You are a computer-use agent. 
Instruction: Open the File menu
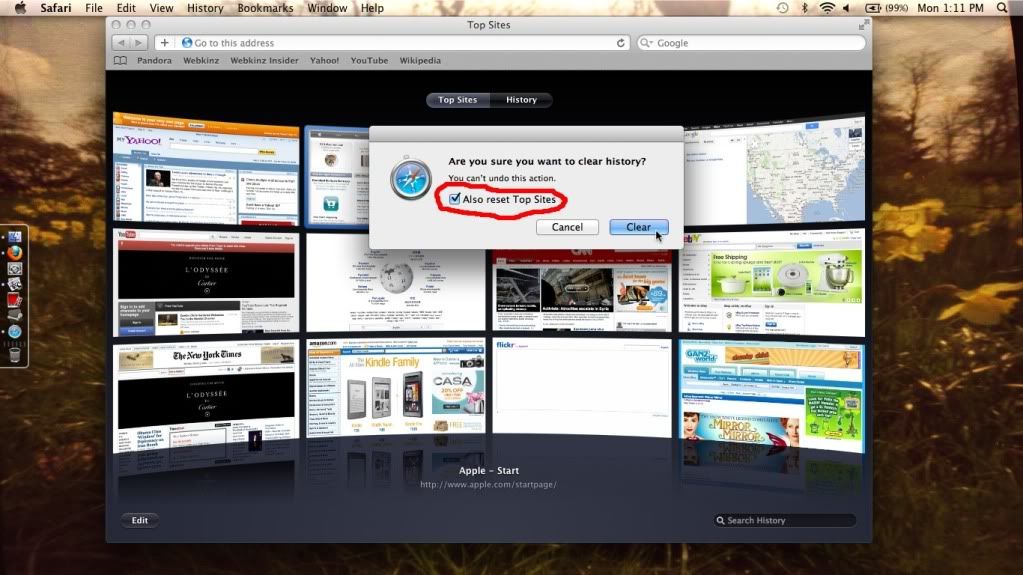[x=93, y=8]
